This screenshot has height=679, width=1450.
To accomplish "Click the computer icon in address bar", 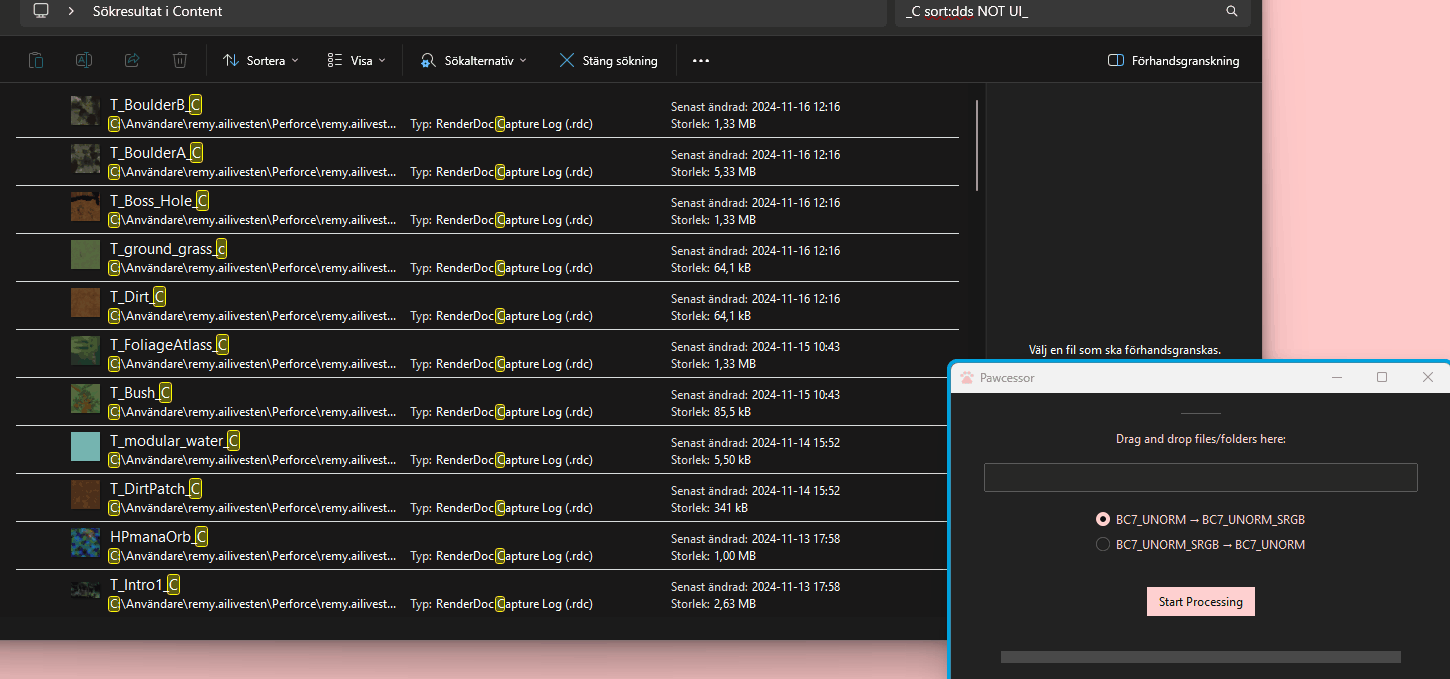I will click(x=41, y=11).
